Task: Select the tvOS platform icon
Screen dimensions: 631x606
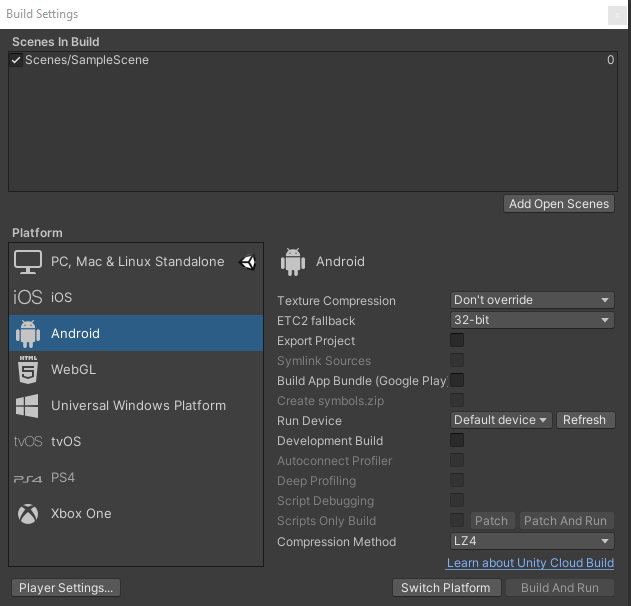Action: 28,441
